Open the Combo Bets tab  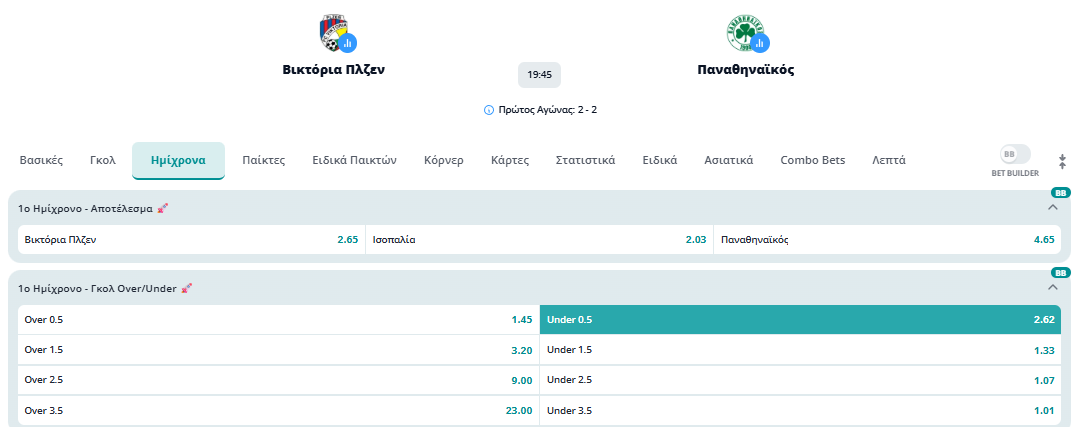(x=812, y=160)
